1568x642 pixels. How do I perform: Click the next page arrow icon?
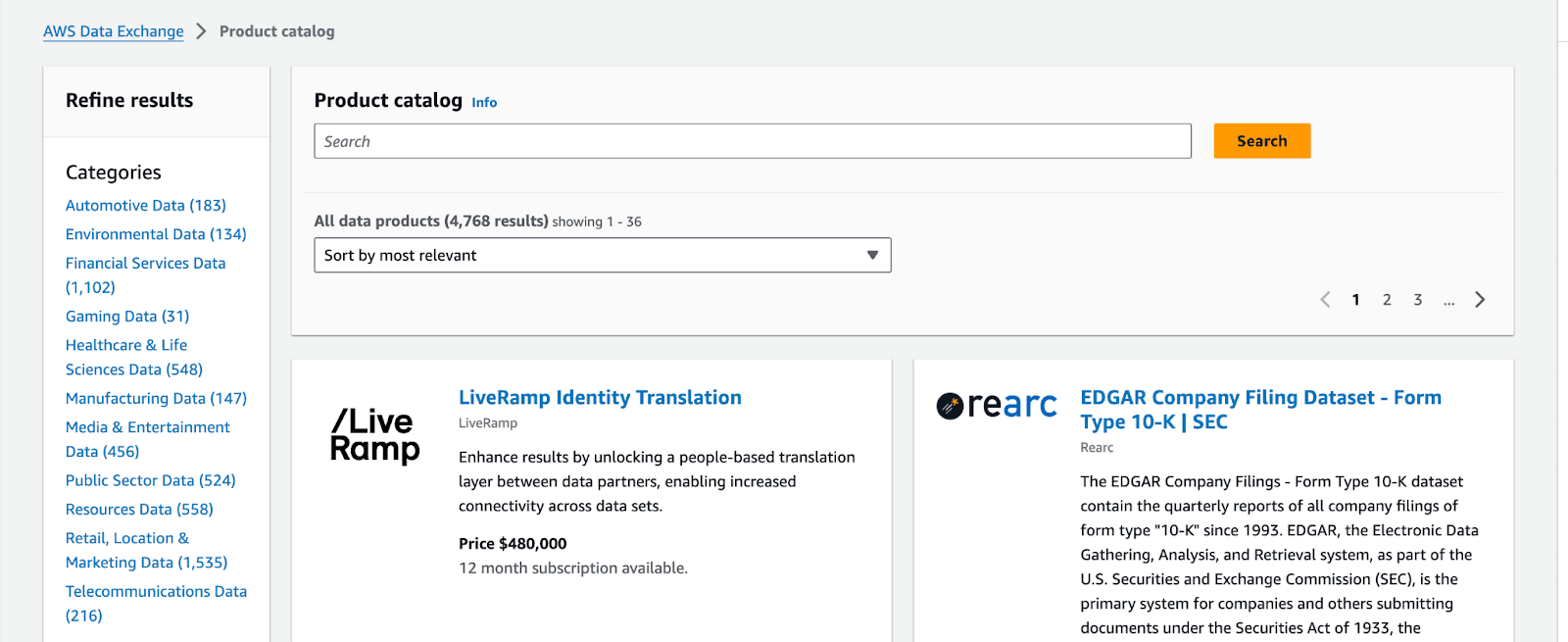[1480, 300]
